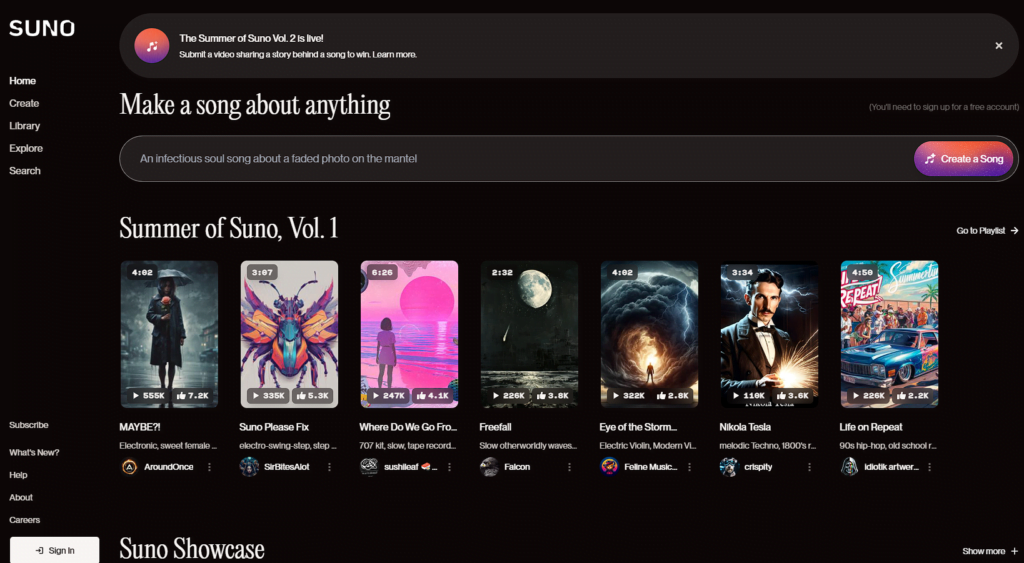Open Search in the sidebar
This screenshot has width=1024, height=563.
[25, 170]
